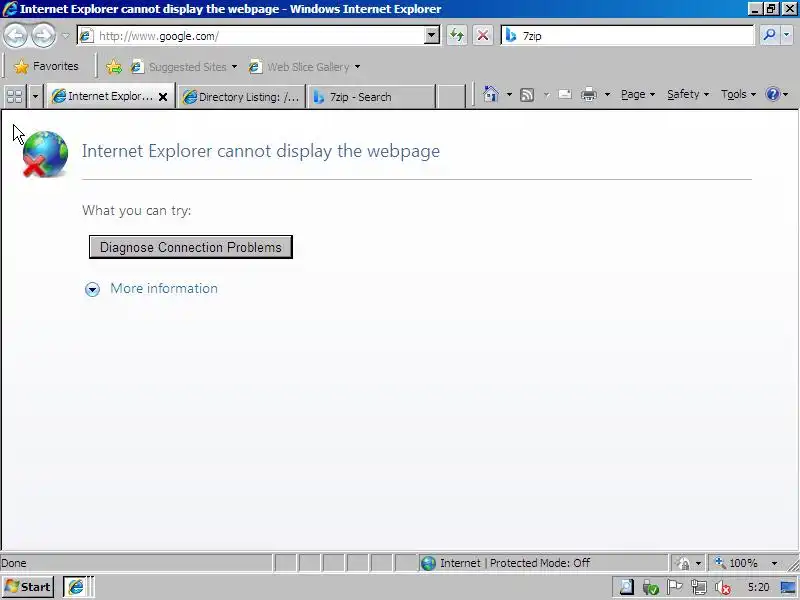Open zoom level dropdown arrow
This screenshot has height=600, width=800.
click(774, 563)
